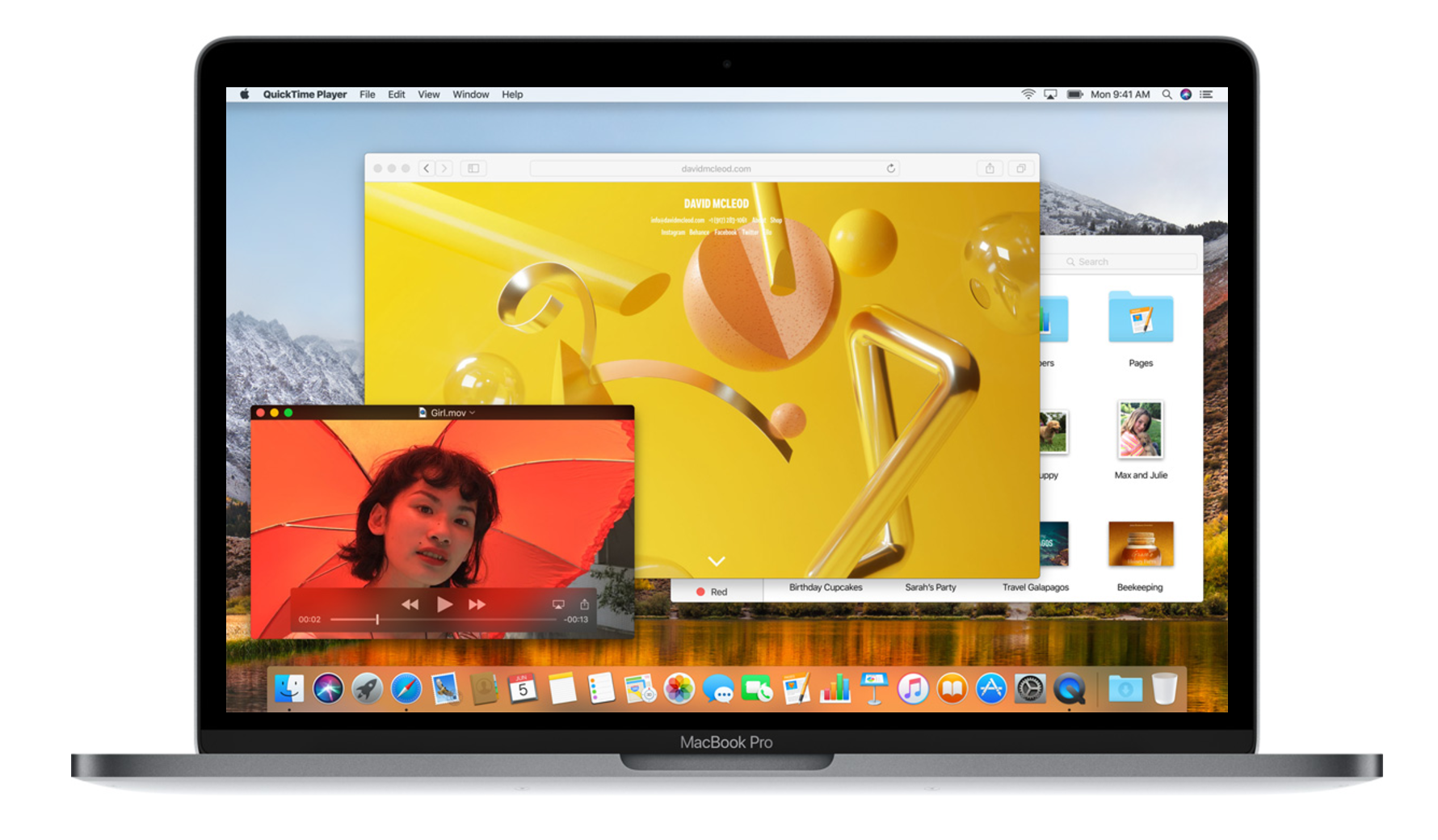Viewport: 1438px width, 840px height.
Task: Click davidmcleod.com address bar in Safari
Action: click(715, 169)
